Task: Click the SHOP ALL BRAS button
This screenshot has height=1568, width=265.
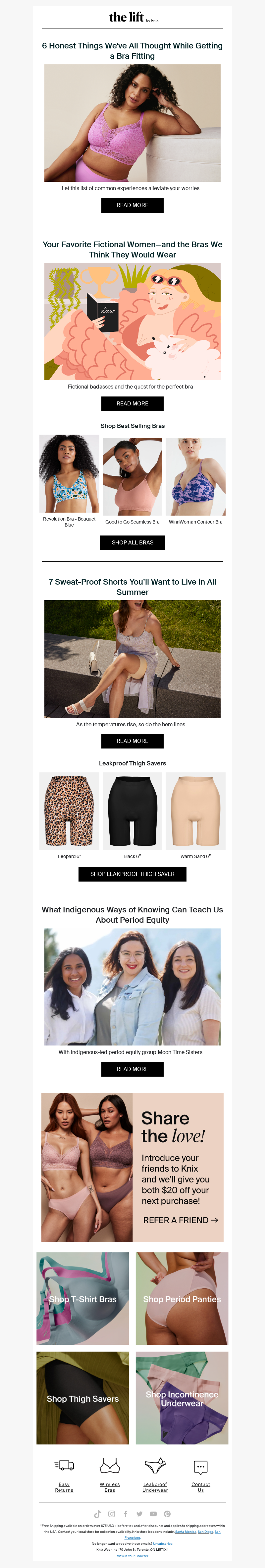Action: 132,542
